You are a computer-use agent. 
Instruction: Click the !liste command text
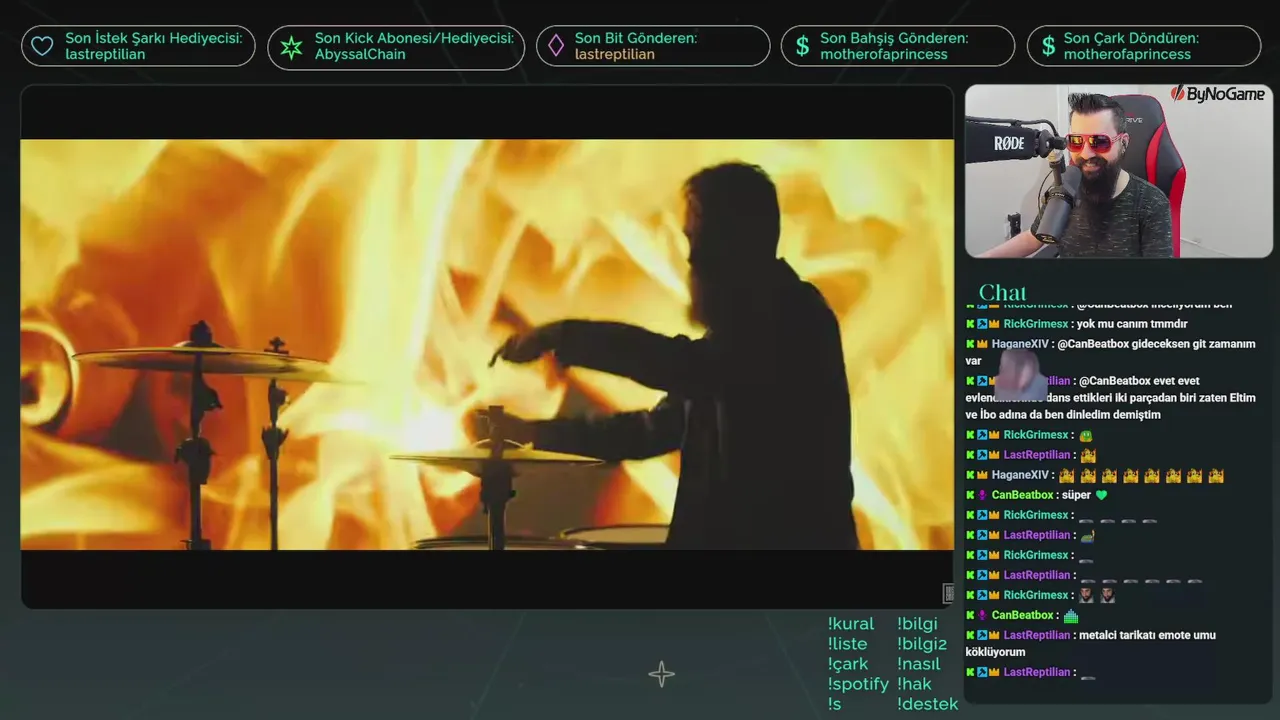click(848, 644)
